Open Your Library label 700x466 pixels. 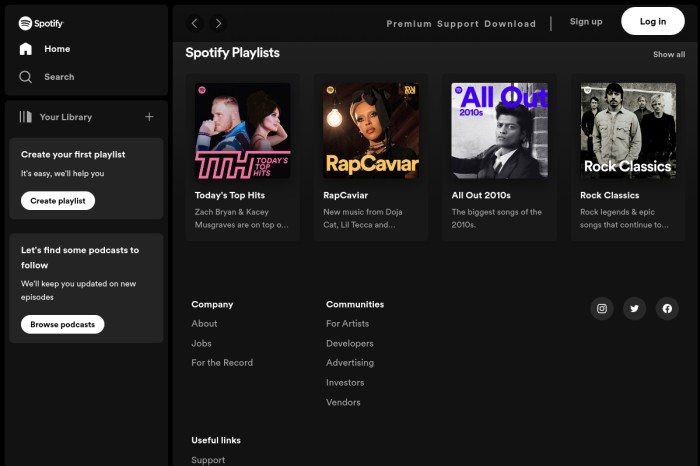[x=66, y=117]
